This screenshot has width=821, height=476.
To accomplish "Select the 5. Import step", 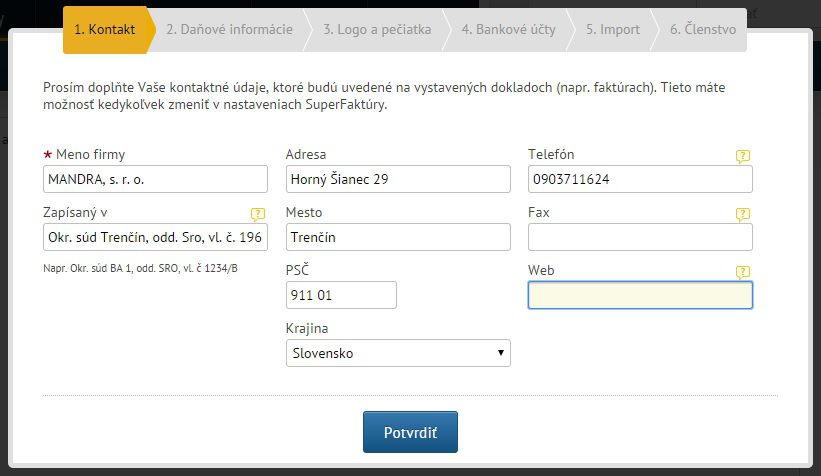I will 613,29.
